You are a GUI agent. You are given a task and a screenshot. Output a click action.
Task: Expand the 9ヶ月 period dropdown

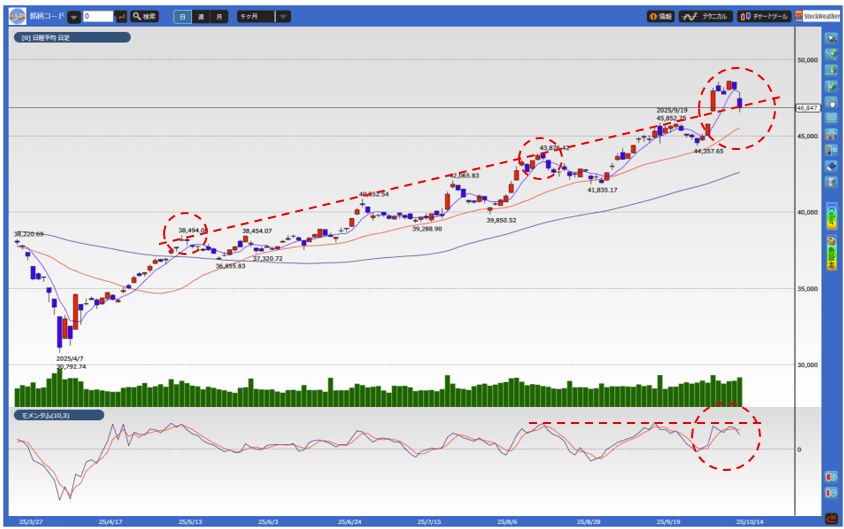[283, 16]
